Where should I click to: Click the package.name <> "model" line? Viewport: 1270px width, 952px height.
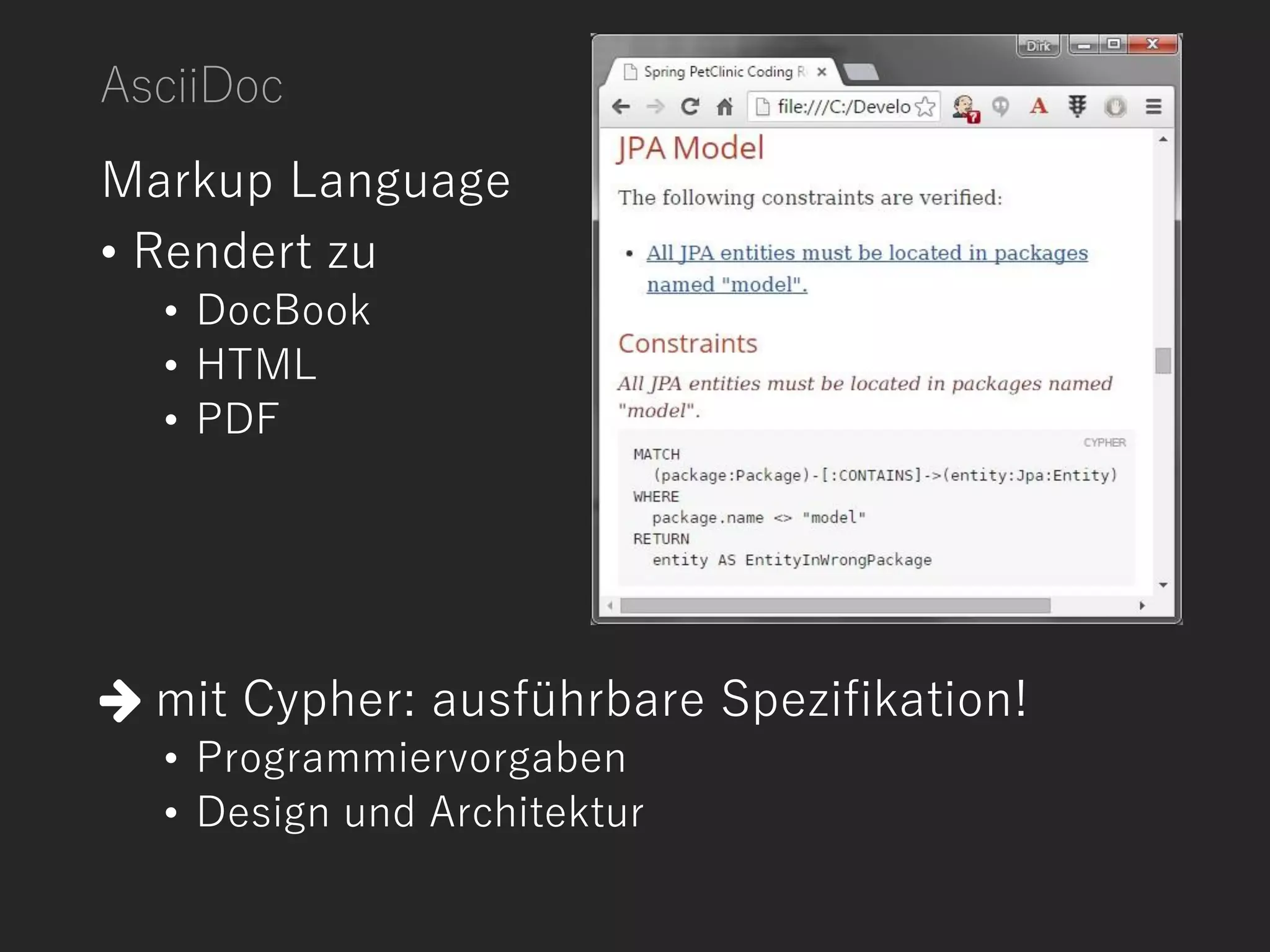point(758,518)
